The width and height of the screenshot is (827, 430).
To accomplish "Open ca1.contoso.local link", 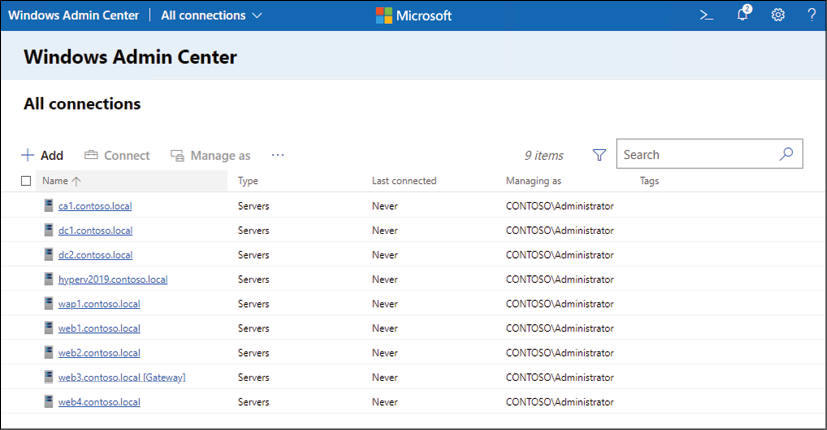I will point(95,206).
